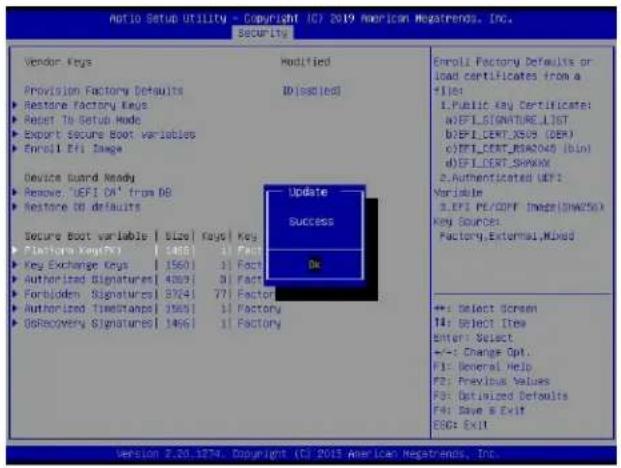
Task: Click arrow beside OsRecovery Signatures
Action: tap(15, 323)
